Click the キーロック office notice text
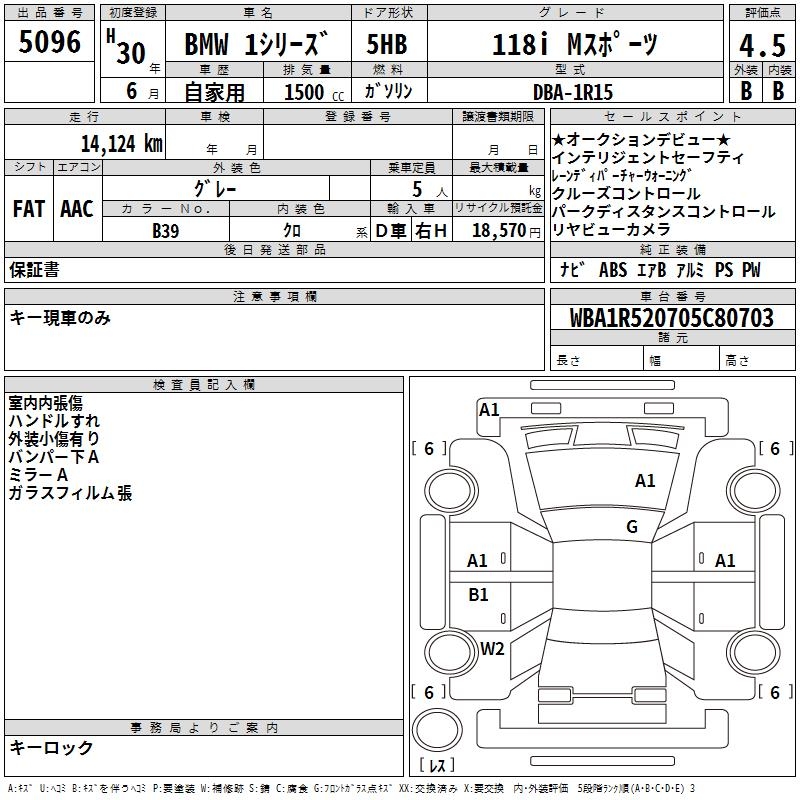 [51, 747]
